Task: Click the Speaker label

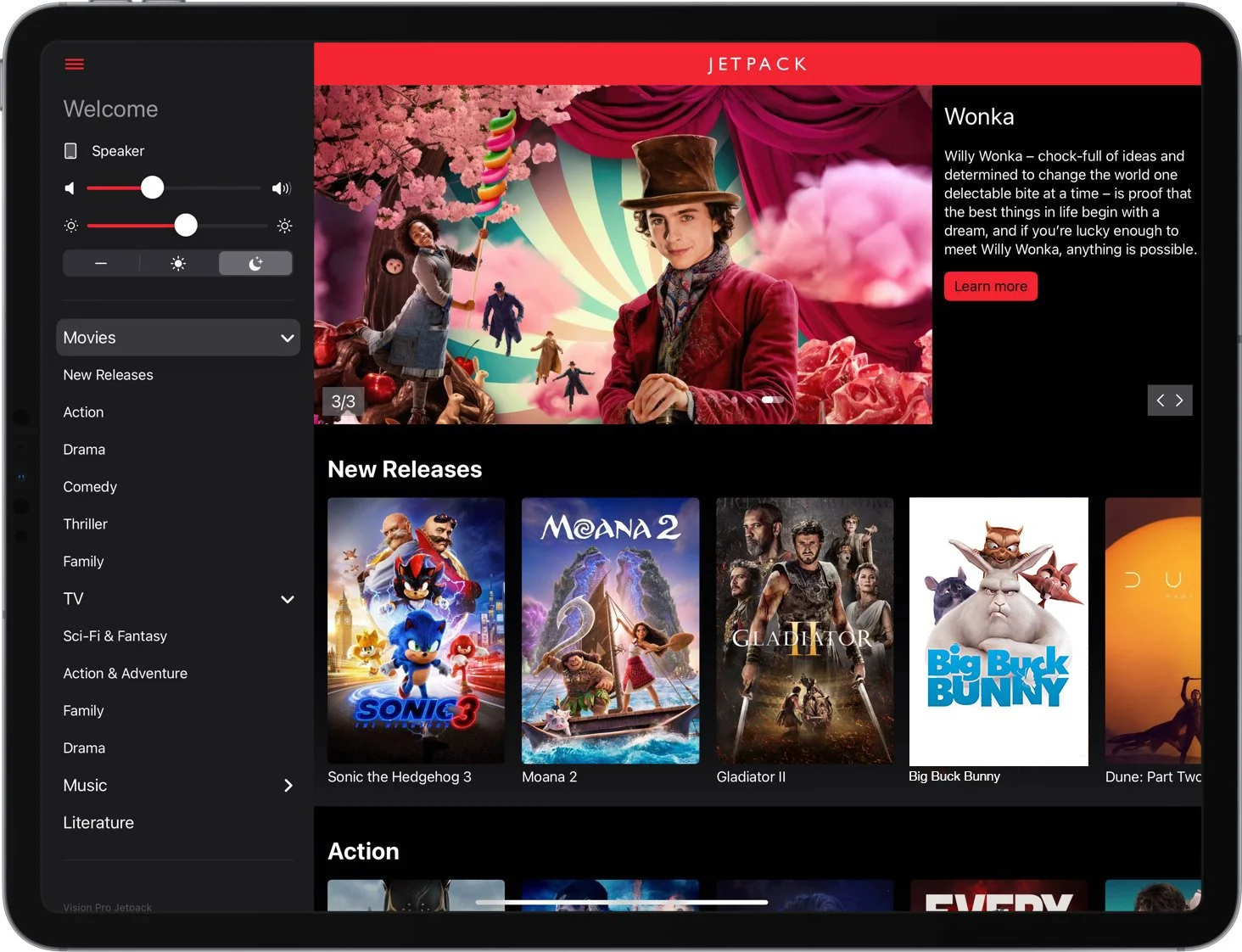Action: 118,151
